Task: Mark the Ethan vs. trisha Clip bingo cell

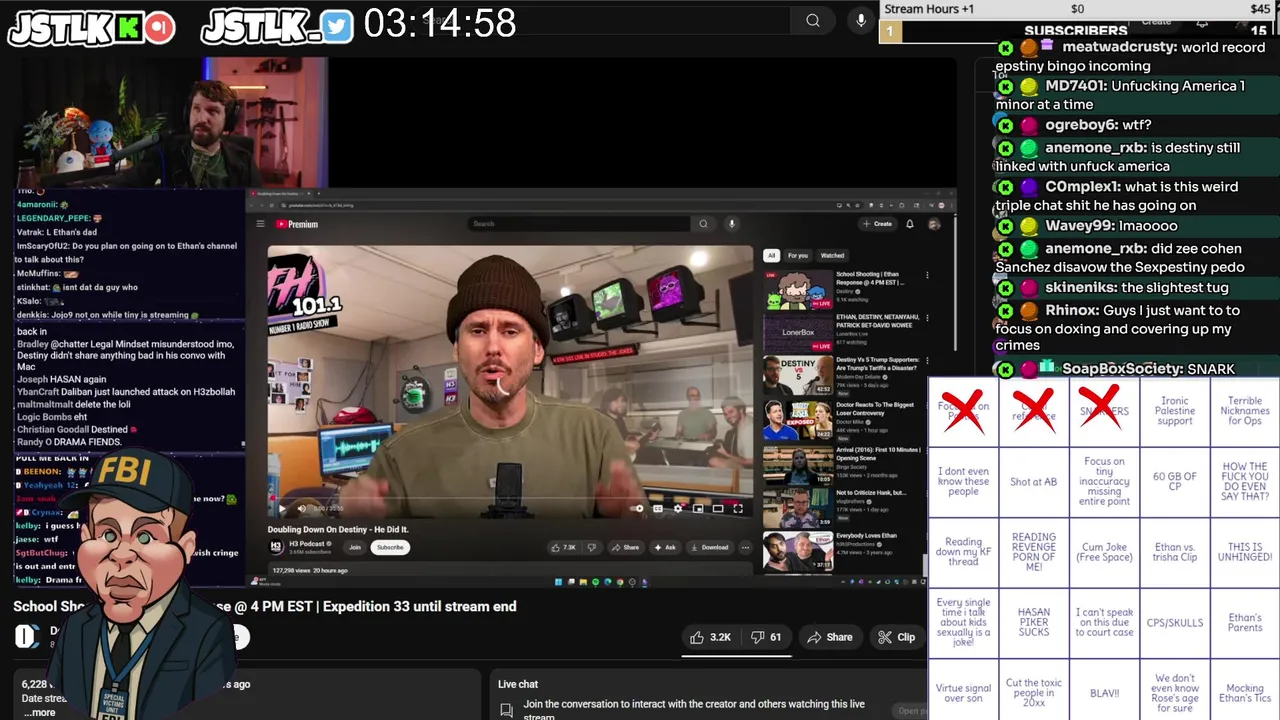Action: 1175,552
